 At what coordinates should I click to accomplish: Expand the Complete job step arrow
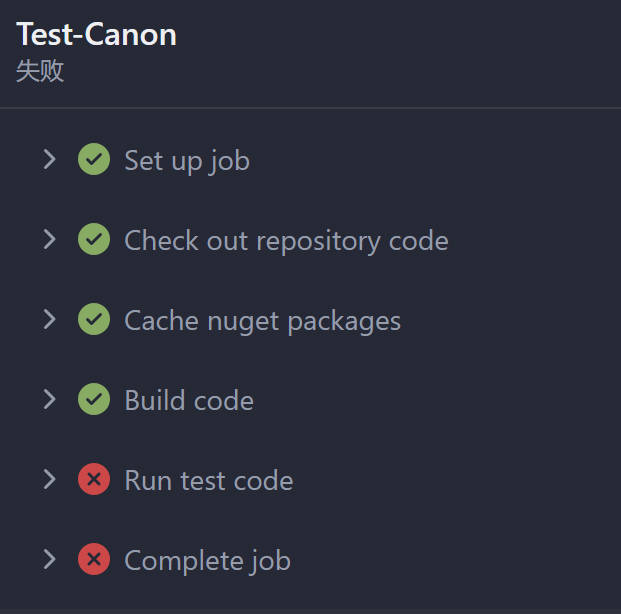tap(50, 559)
